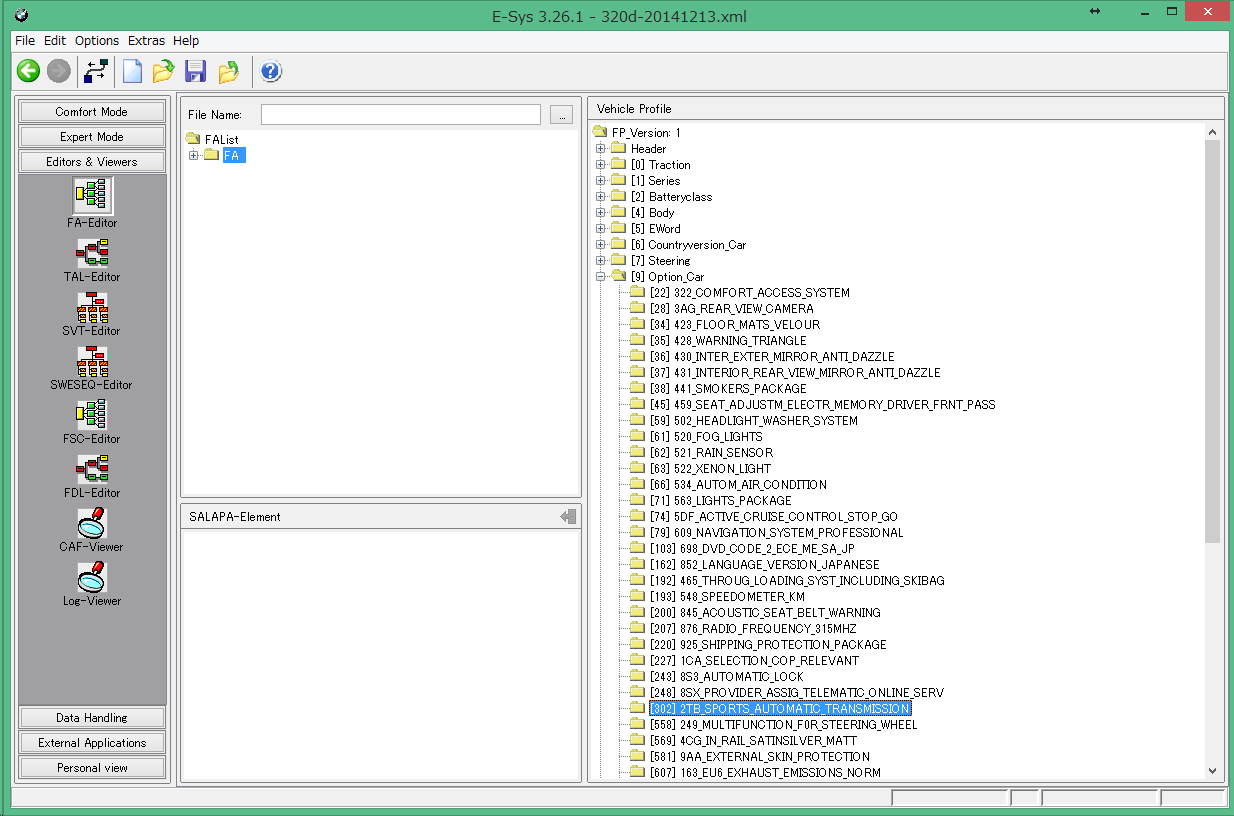Open the Help menu

click(186, 41)
